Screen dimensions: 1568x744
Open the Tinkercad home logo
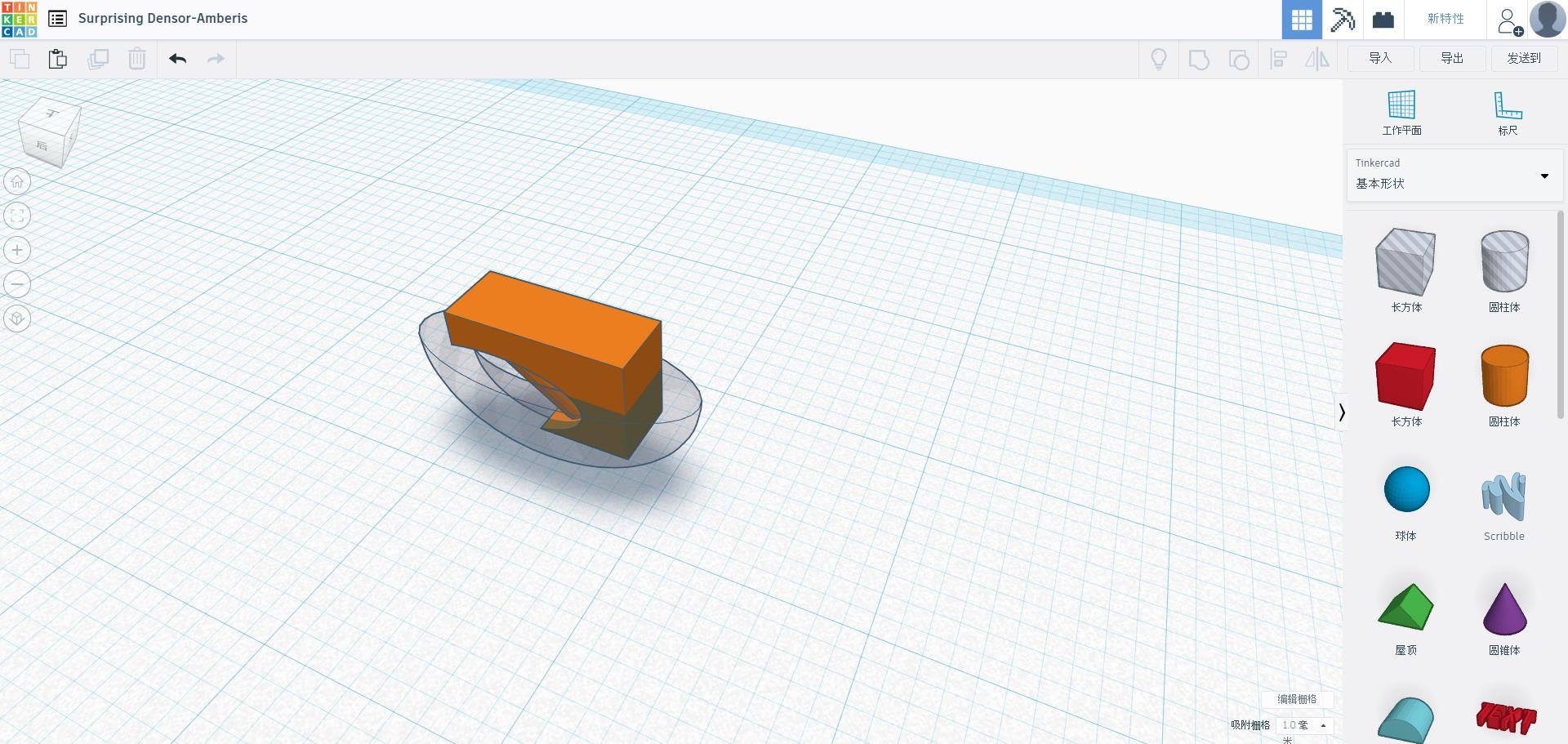19,19
